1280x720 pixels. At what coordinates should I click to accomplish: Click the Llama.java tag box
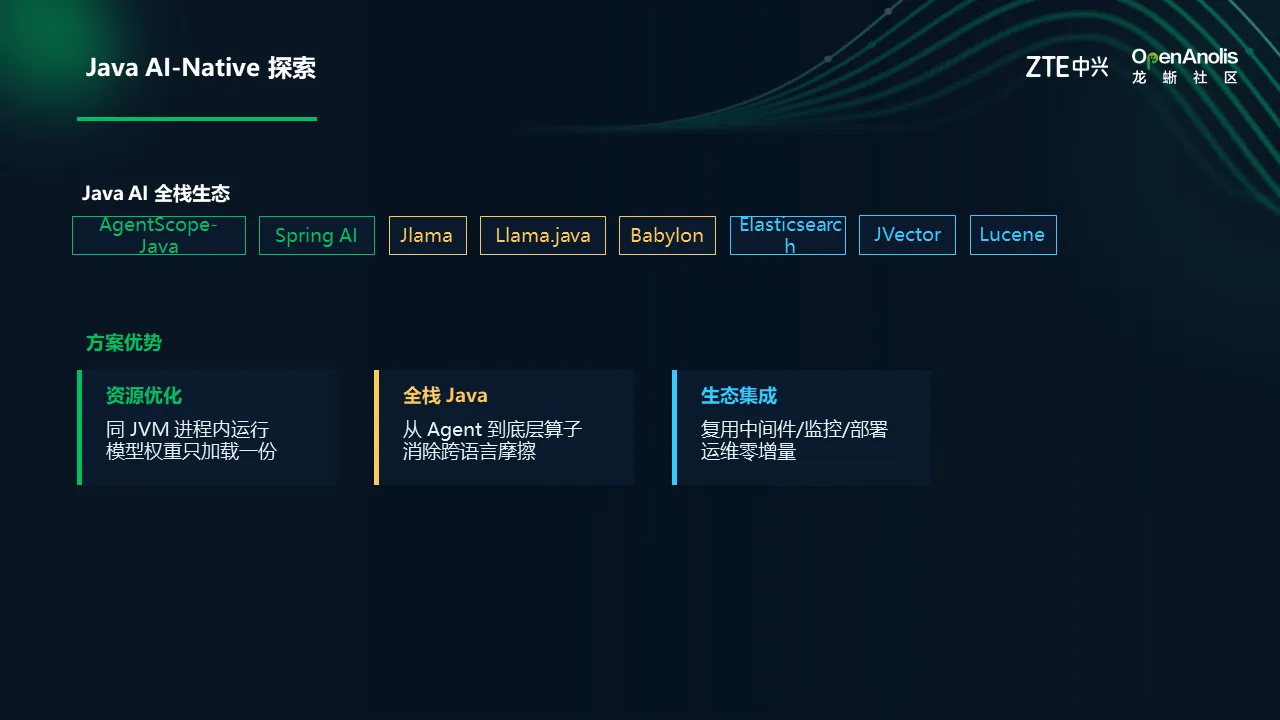[x=543, y=235]
